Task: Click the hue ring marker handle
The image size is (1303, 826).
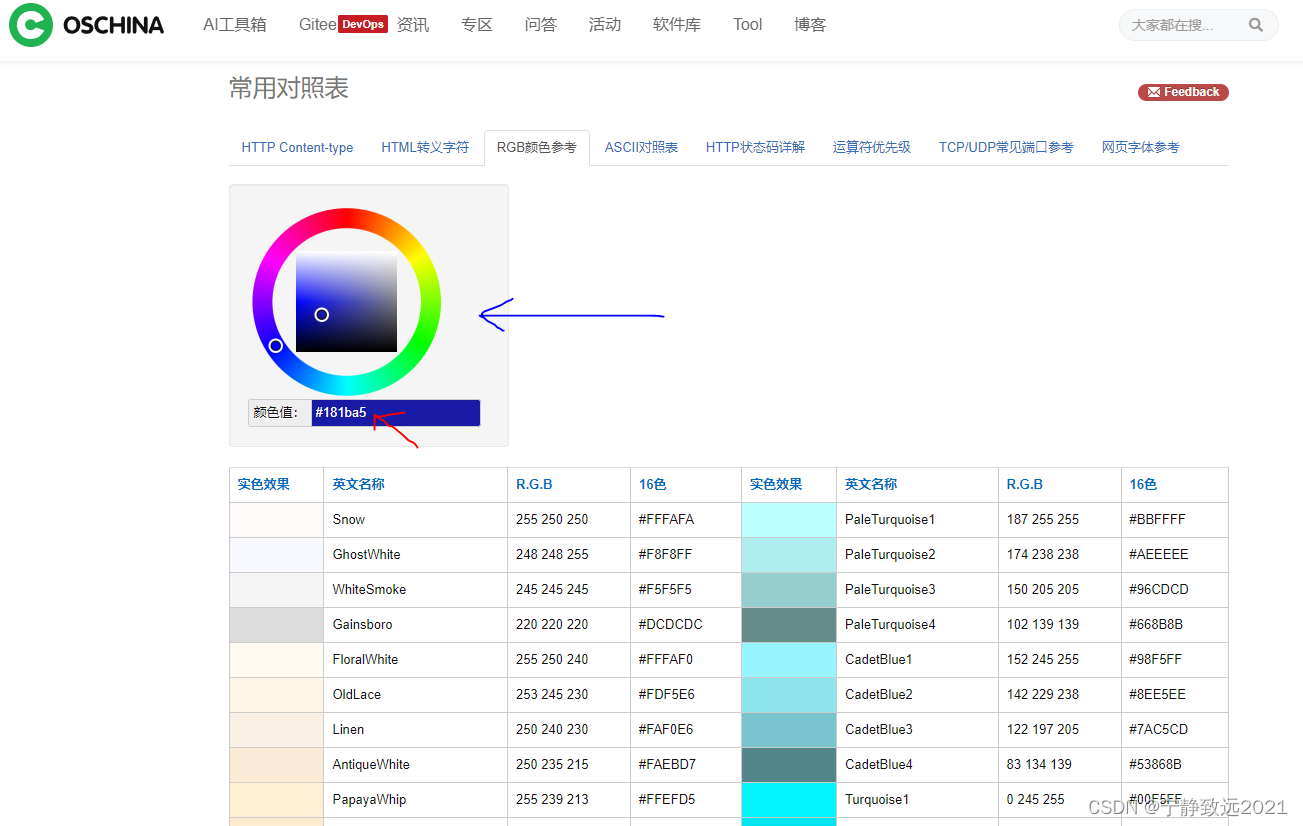Action: (x=276, y=346)
